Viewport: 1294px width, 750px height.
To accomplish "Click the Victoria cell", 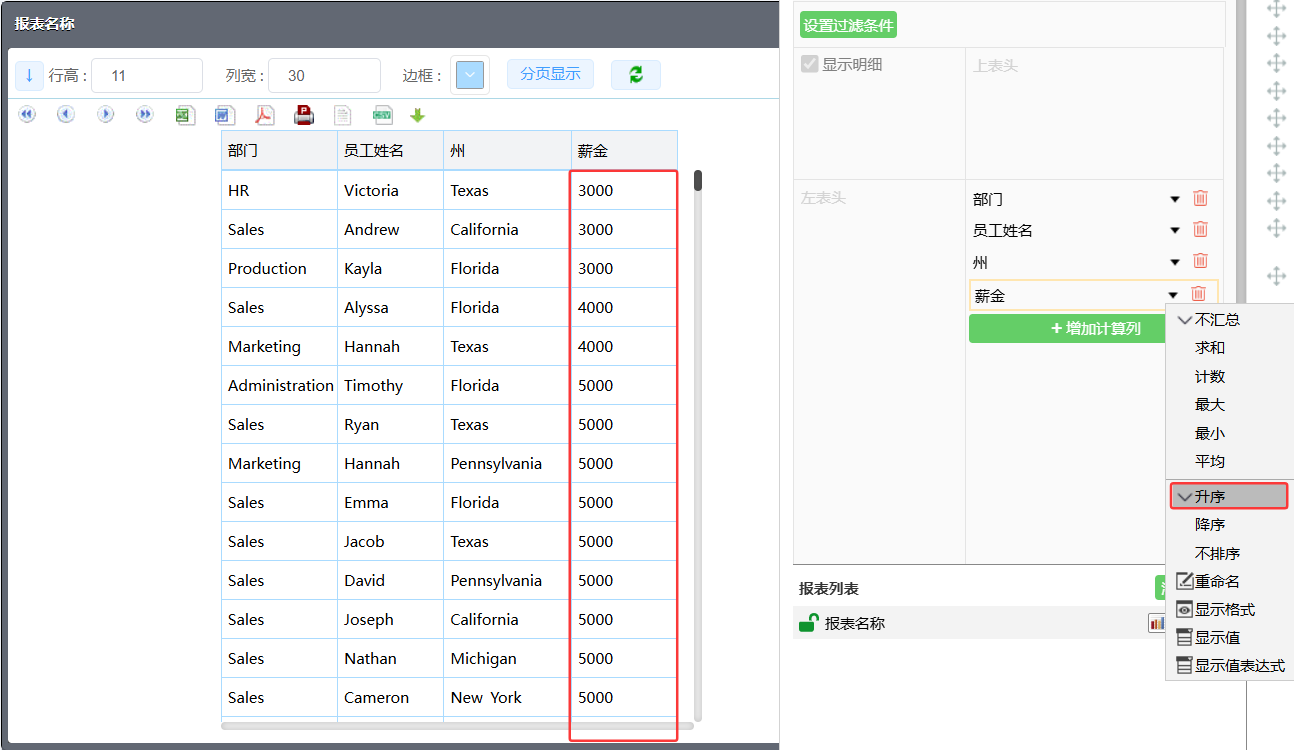I will point(390,190).
